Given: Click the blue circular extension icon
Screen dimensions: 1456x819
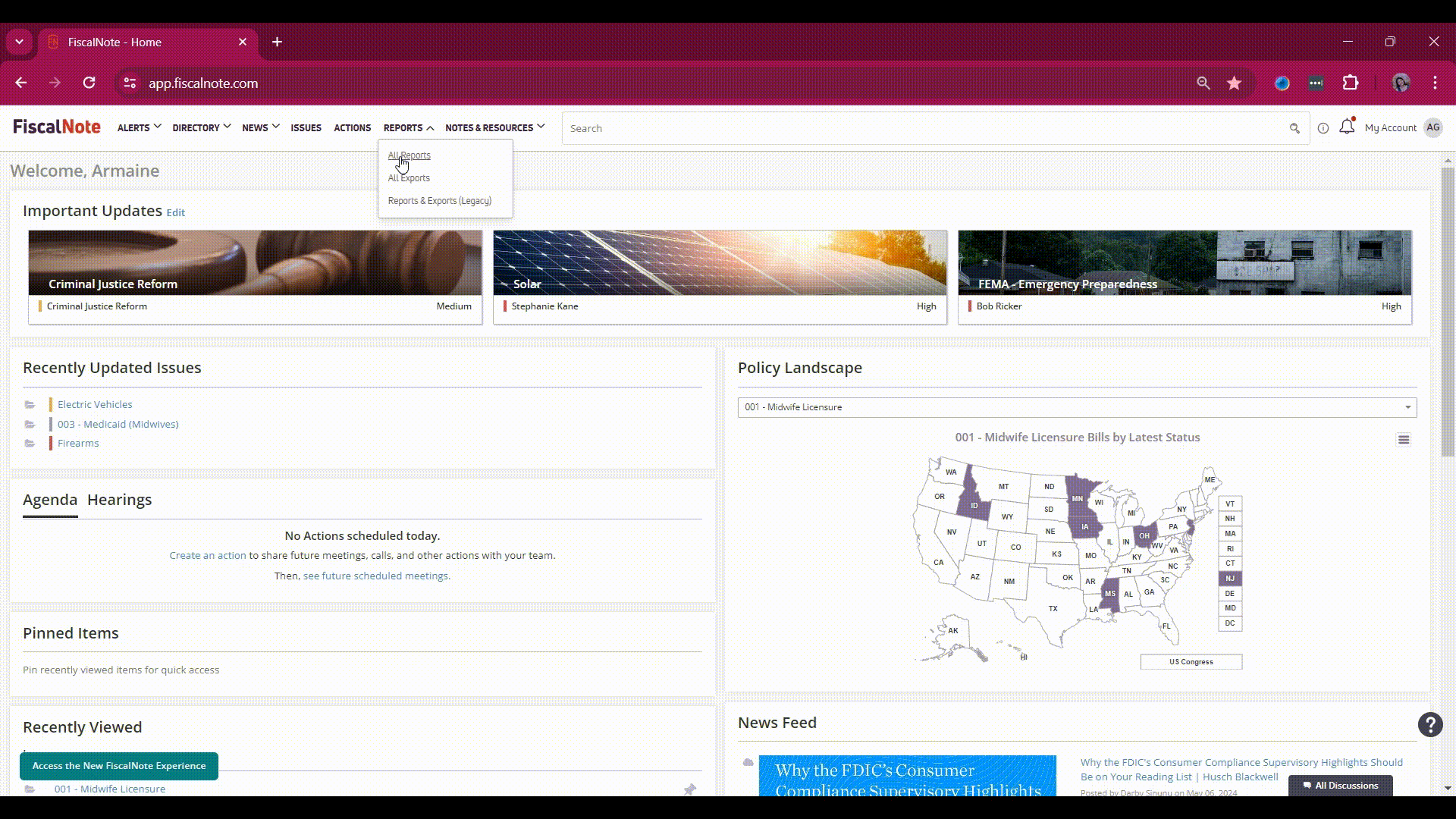Looking at the screenshot, I should click(1282, 83).
